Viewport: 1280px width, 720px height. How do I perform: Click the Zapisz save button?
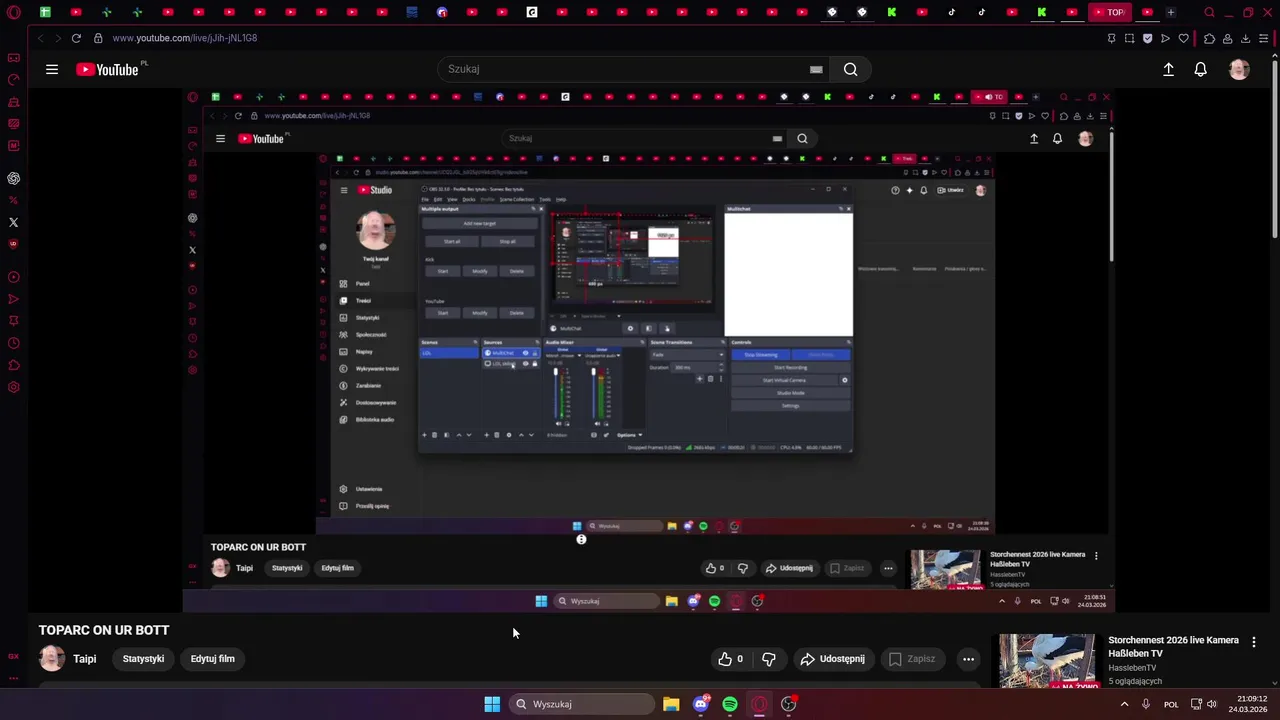pyautogui.click(x=912, y=659)
